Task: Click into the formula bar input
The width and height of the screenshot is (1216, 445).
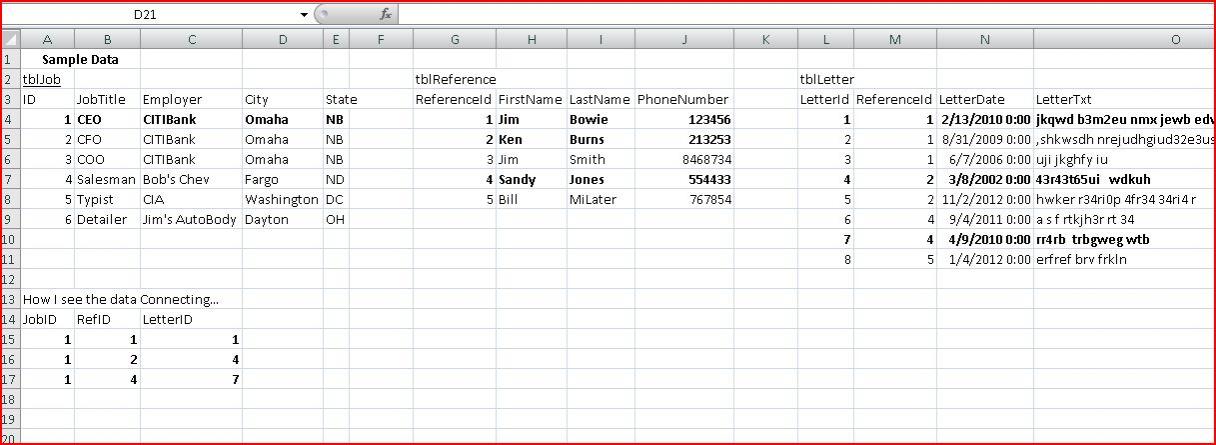Action: [x=806, y=14]
